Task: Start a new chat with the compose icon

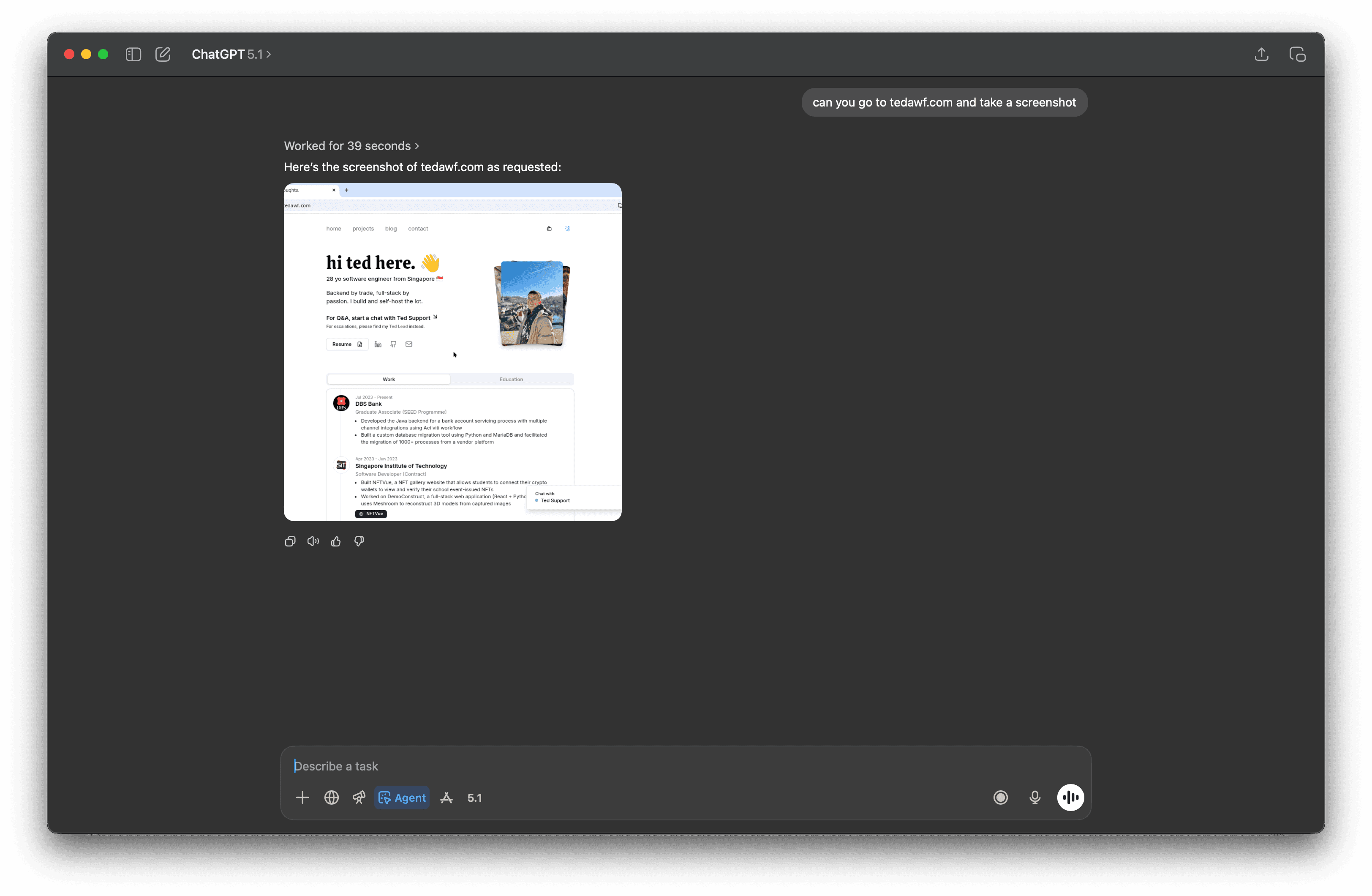Action: (x=163, y=54)
